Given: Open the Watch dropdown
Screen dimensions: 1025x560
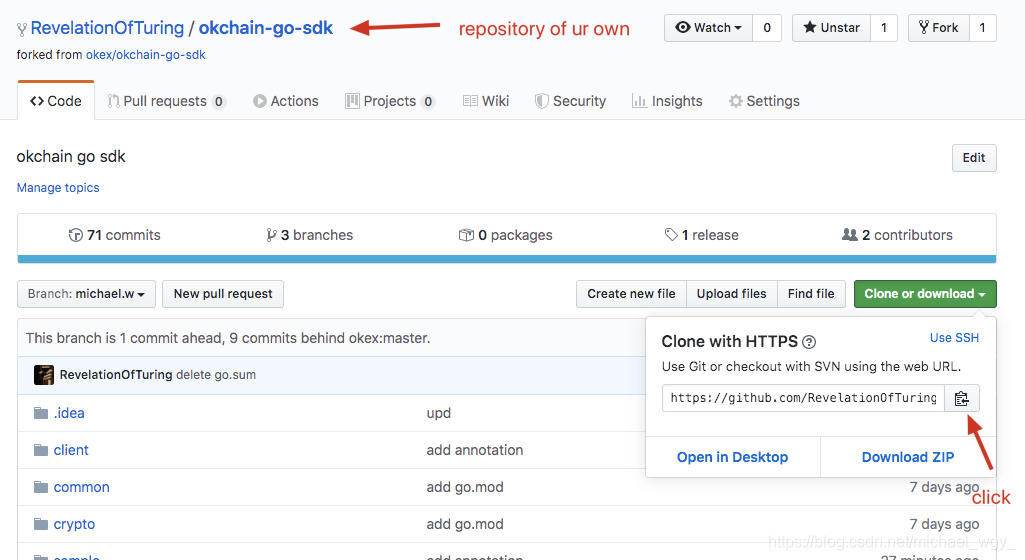Looking at the screenshot, I should [709, 27].
